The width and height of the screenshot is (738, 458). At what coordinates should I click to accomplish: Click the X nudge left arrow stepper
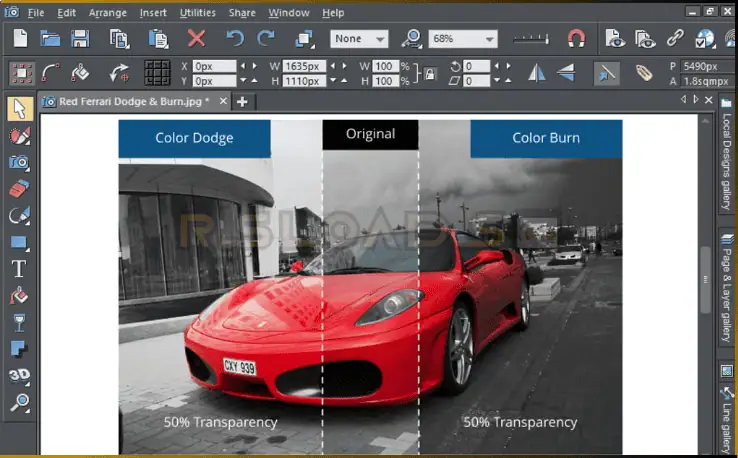243,66
